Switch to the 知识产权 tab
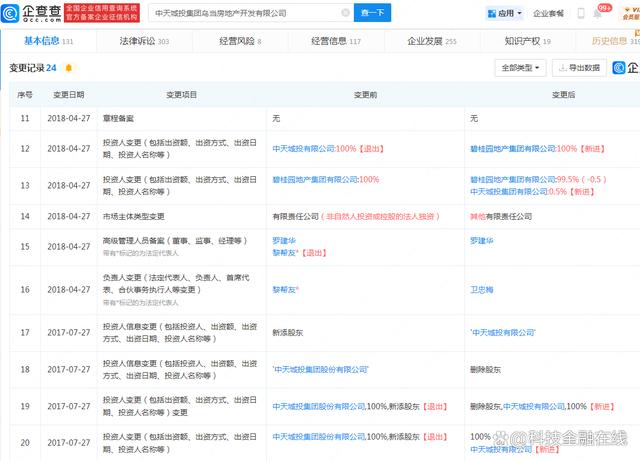Screen dimensions: 640x461 (528, 41)
